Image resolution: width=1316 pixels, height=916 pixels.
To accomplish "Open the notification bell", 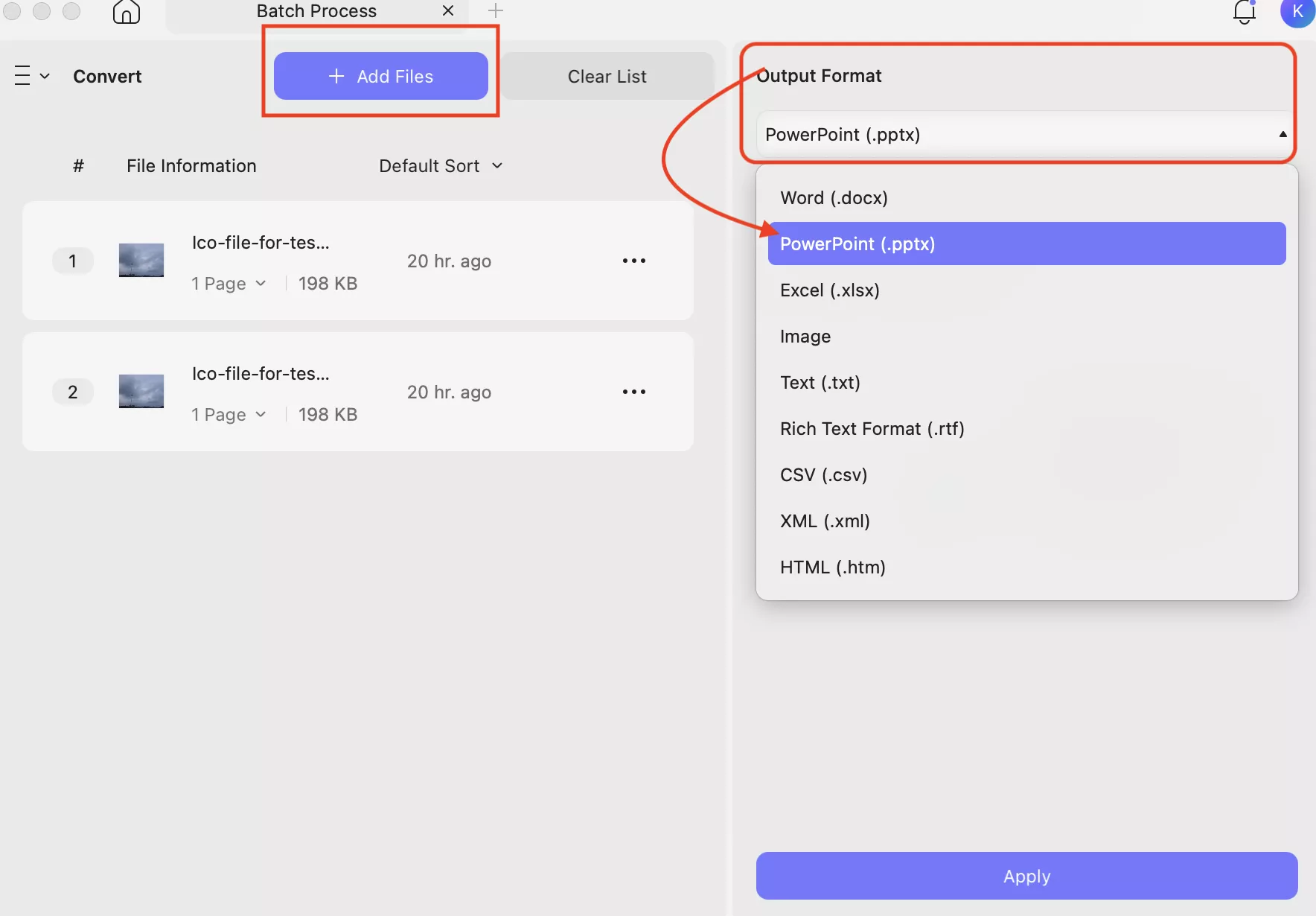I will [1244, 12].
